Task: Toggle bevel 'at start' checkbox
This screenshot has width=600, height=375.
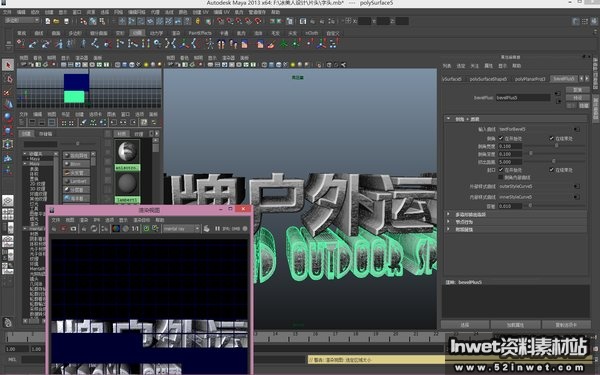Action: click(x=501, y=138)
